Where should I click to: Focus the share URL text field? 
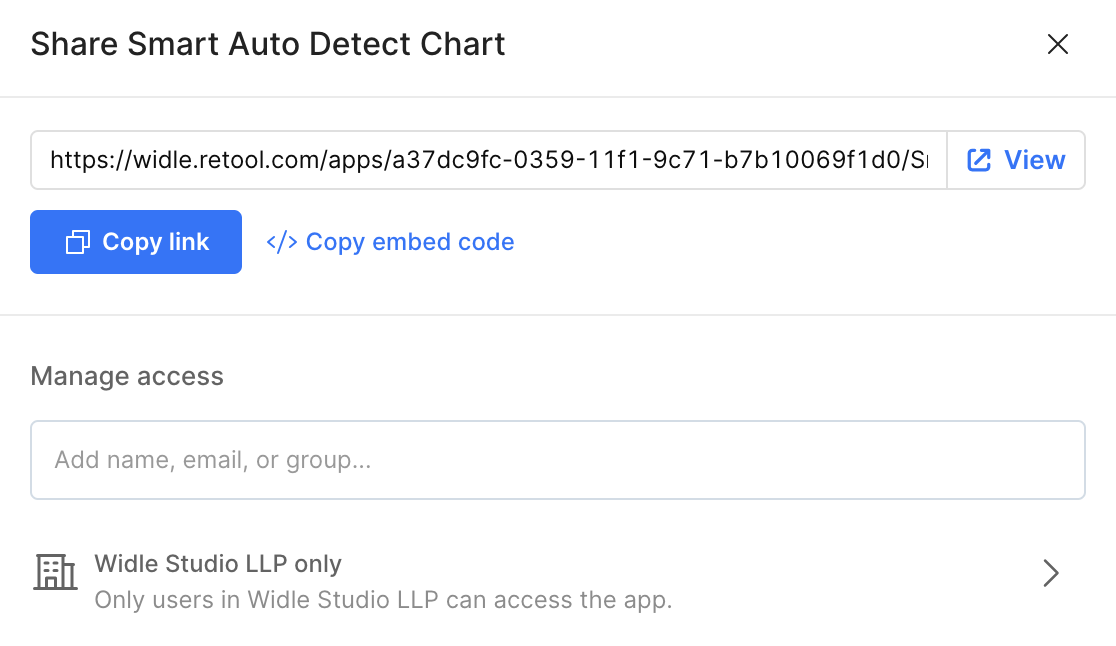tap(488, 160)
